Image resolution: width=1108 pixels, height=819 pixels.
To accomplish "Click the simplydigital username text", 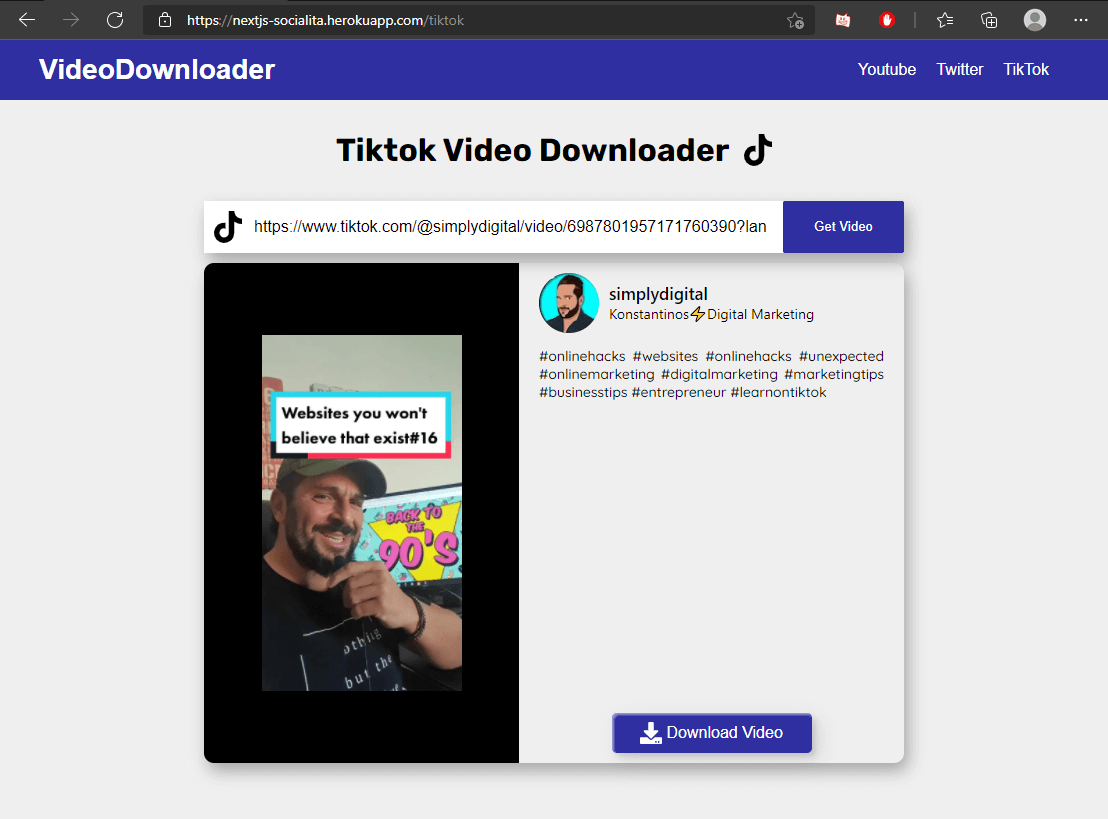I will 658,294.
